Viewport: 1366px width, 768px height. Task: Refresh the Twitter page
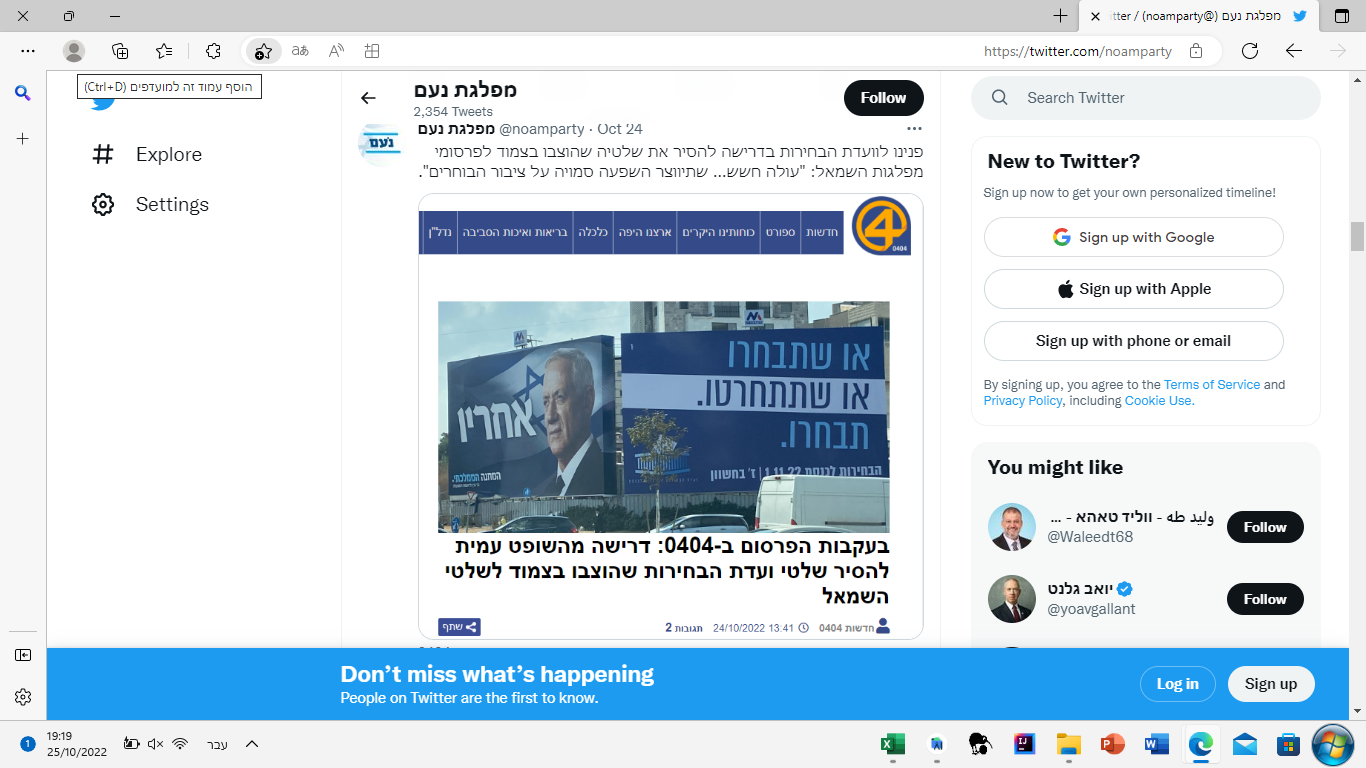(1249, 51)
